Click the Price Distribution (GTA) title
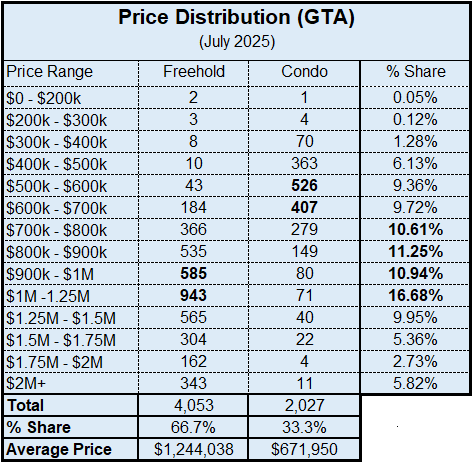Screen dimensions: 473x463 (x=236, y=17)
